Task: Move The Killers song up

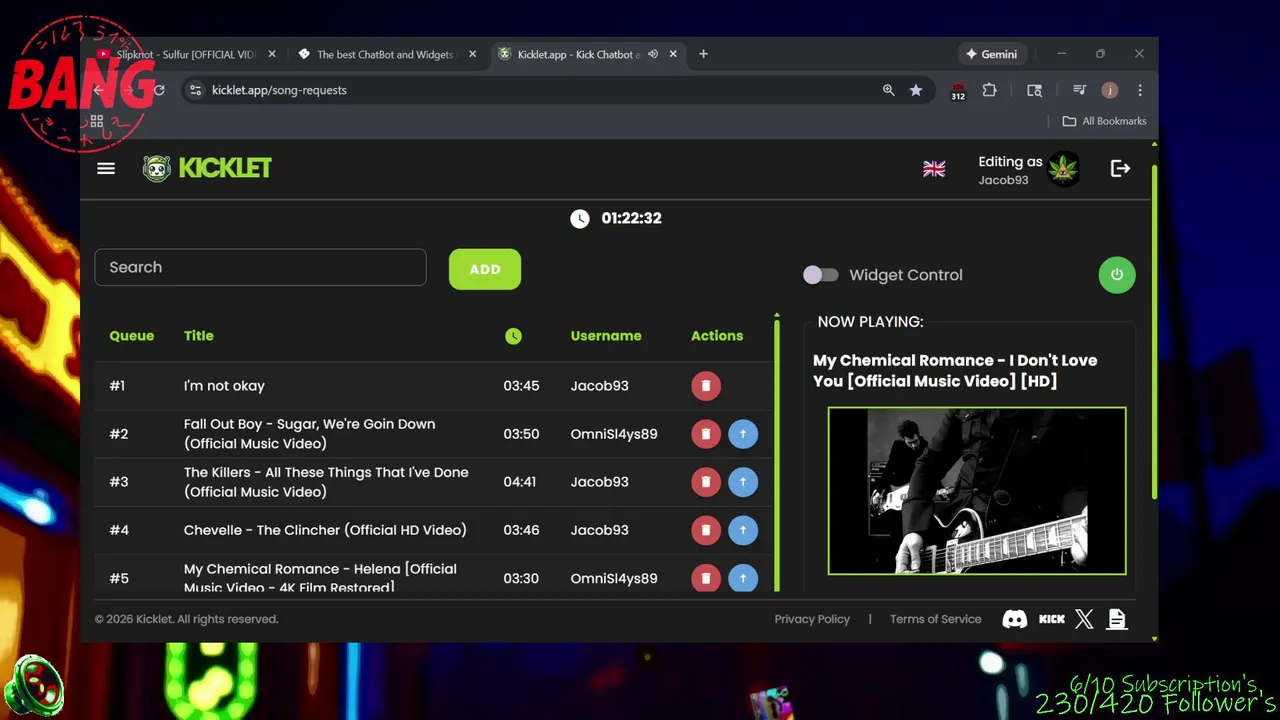Action: pyautogui.click(x=743, y=482)
